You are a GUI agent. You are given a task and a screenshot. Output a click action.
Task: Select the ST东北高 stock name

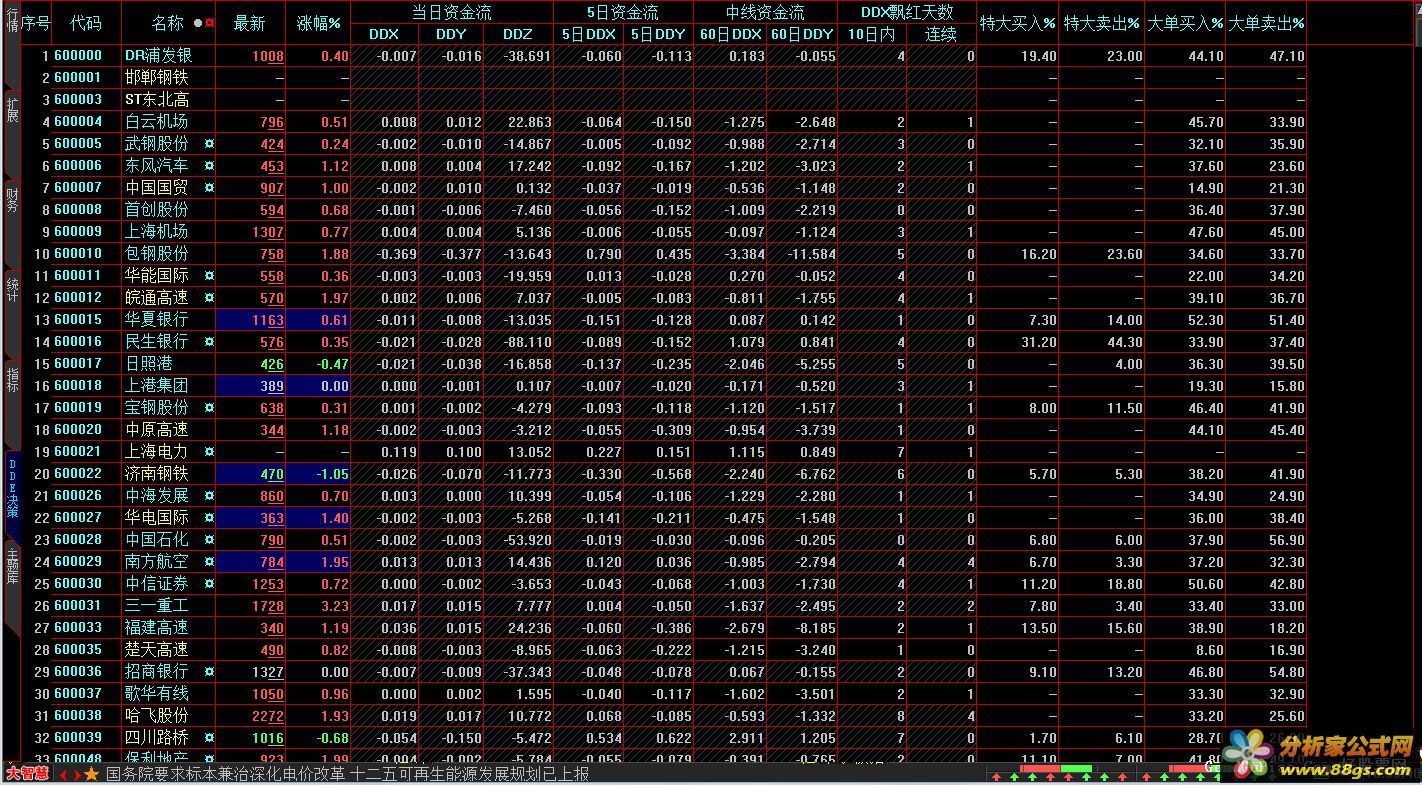click(156, 100)
